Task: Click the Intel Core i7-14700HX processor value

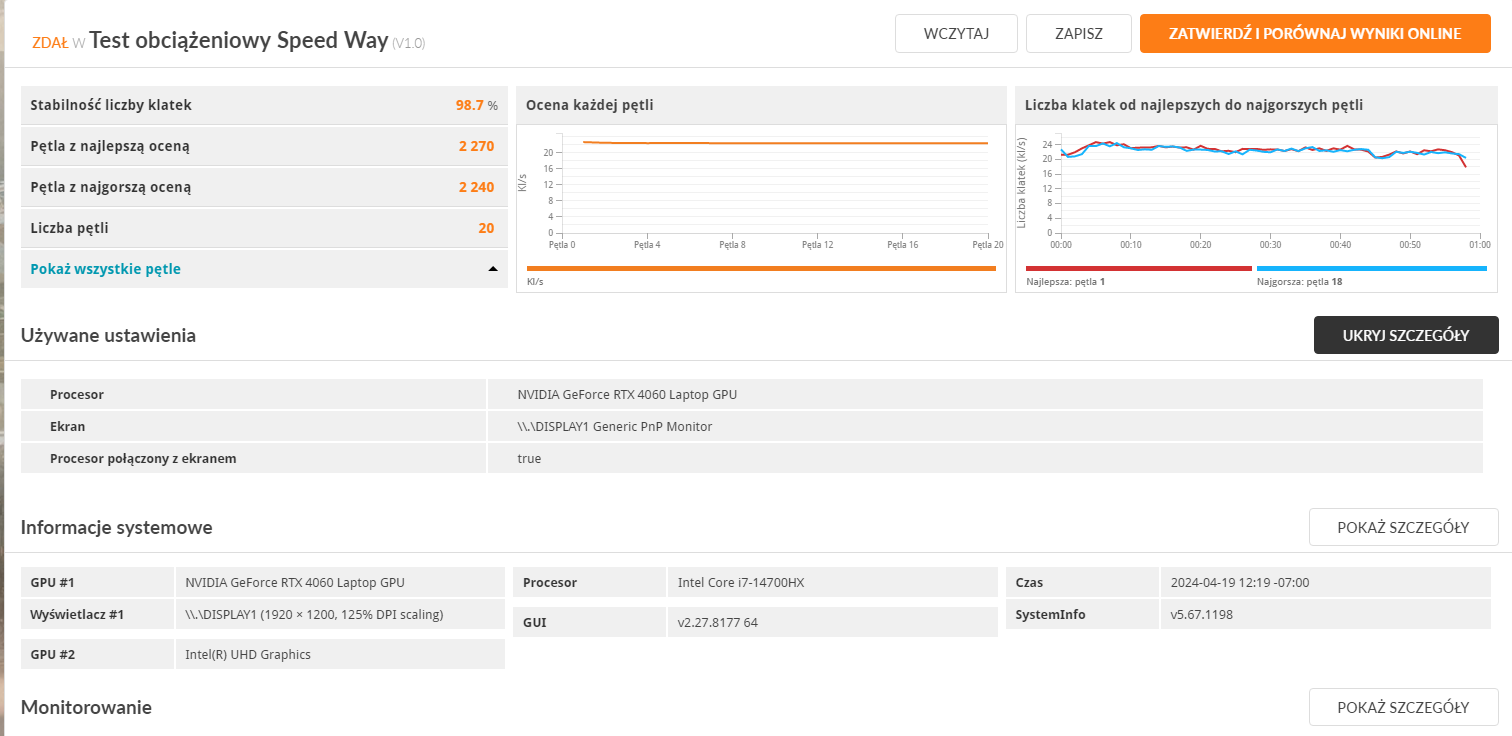Action: tap(741, 583)
